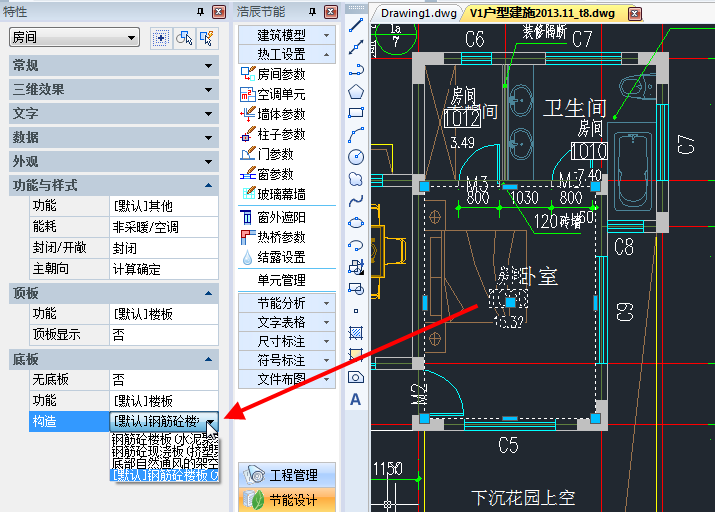Image resolution: width=715 pixels, height=512 pixels.
Task: Expand the 数据 section
Action: (x=114, y=137)
